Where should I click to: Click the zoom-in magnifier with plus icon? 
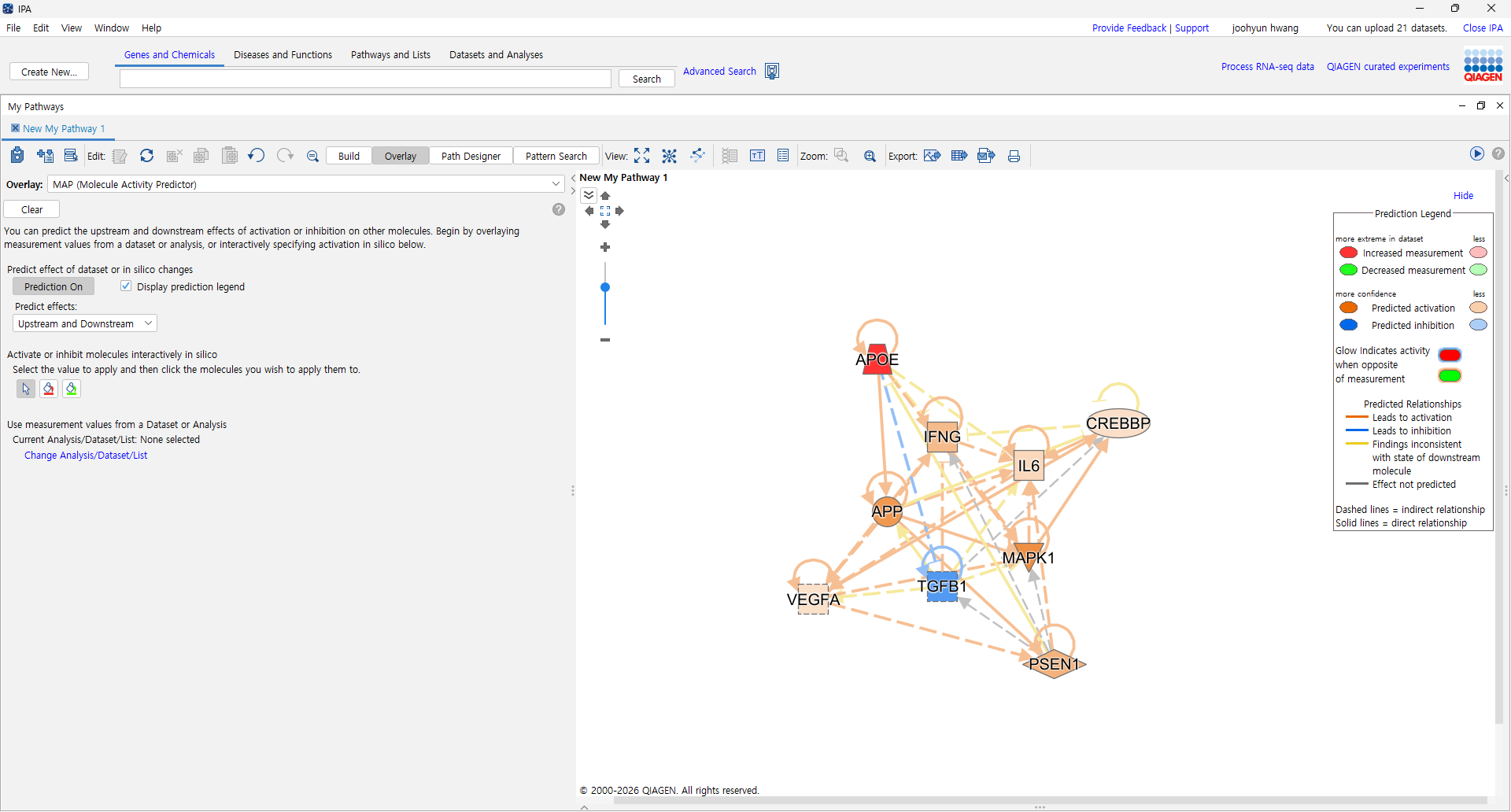pos(870,156)
